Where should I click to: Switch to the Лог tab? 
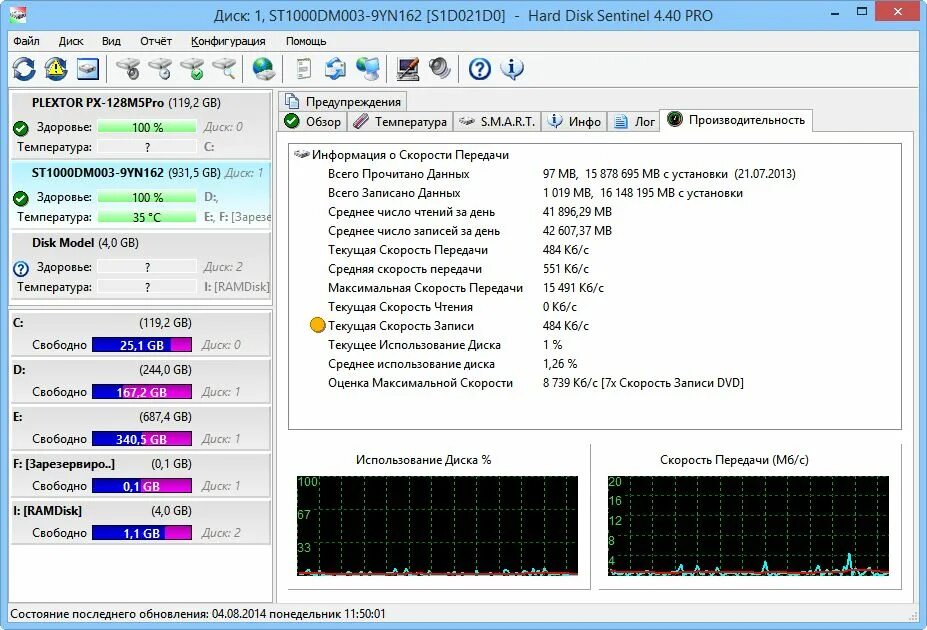click(634, 122)
